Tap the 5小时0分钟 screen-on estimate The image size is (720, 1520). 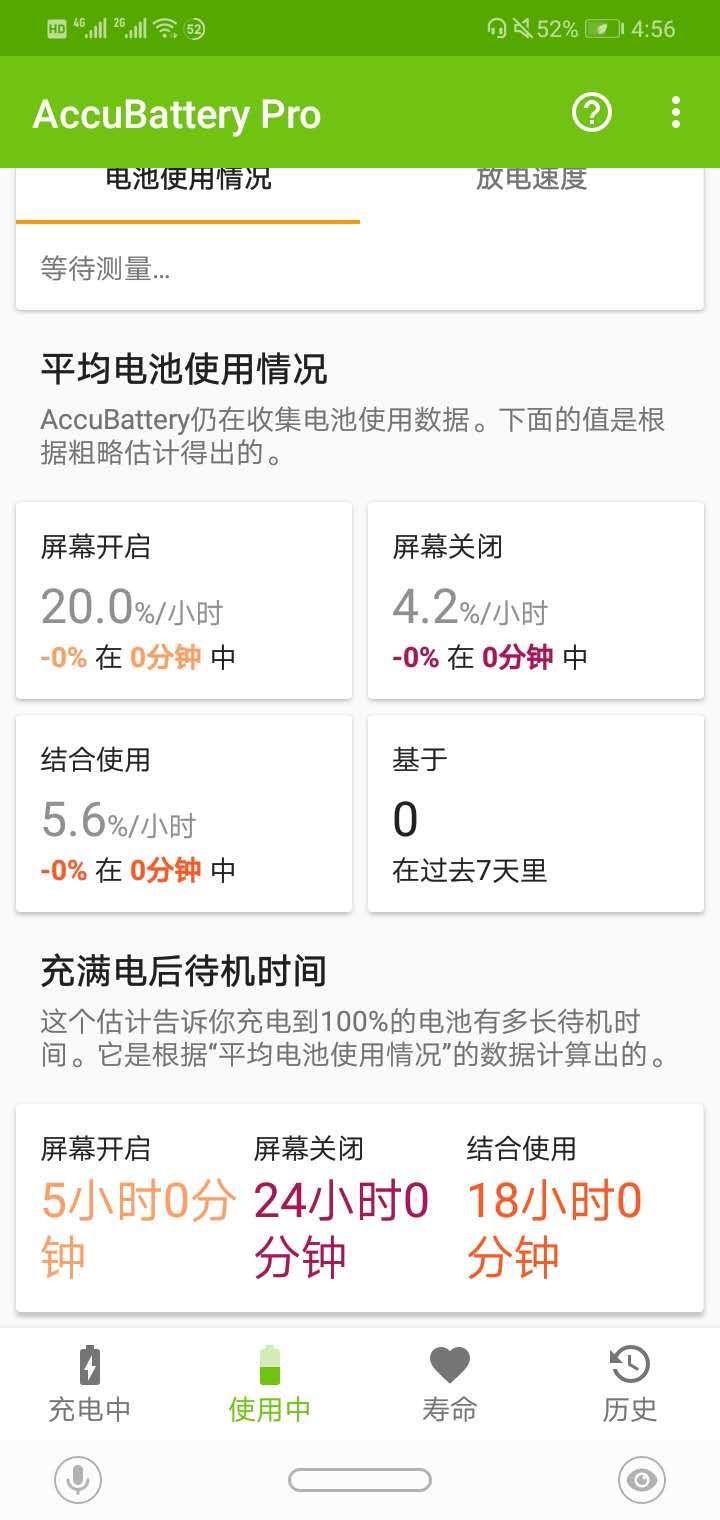(x=138, y=1229)
